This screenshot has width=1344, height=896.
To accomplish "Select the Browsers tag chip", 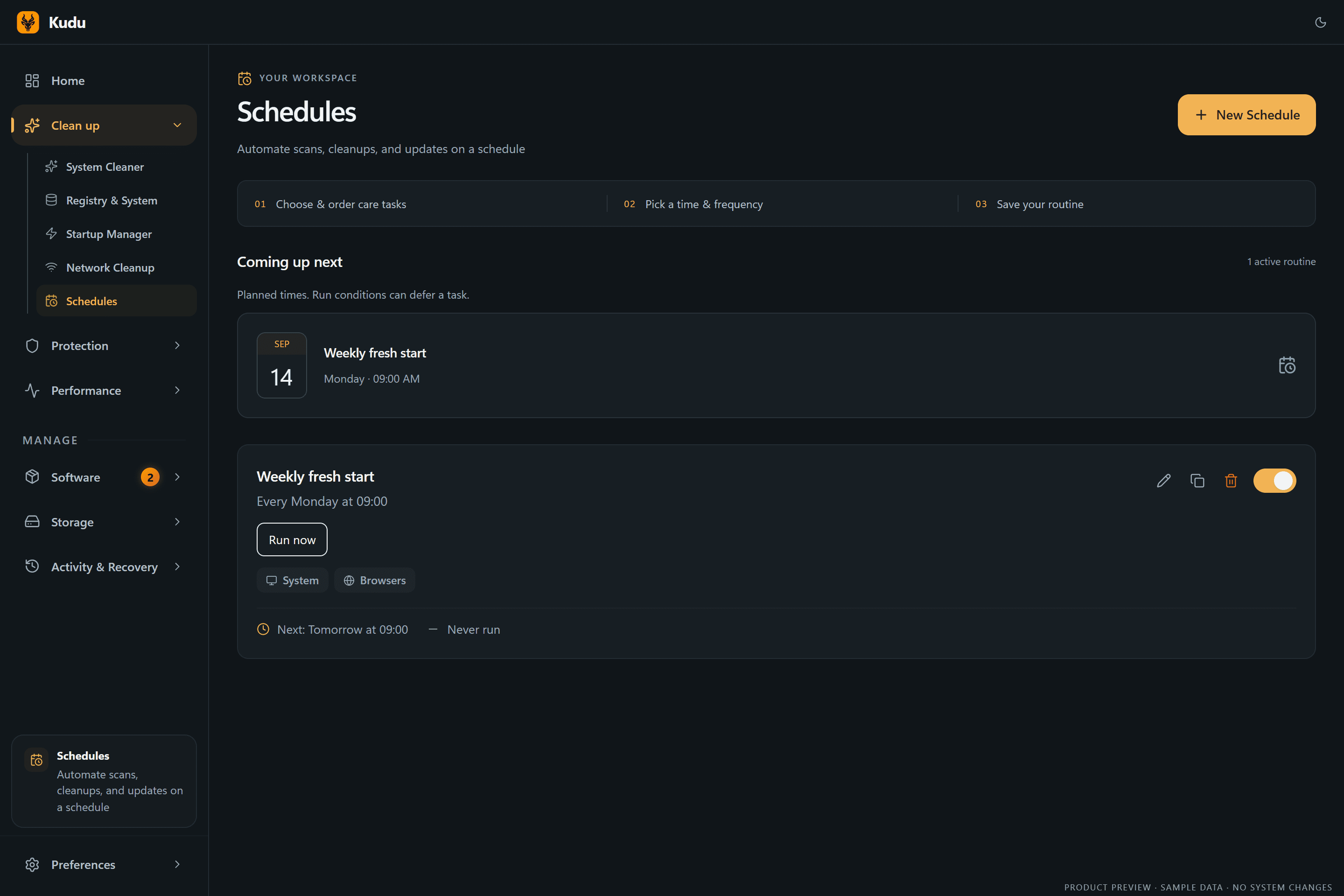I will (374, 581).
